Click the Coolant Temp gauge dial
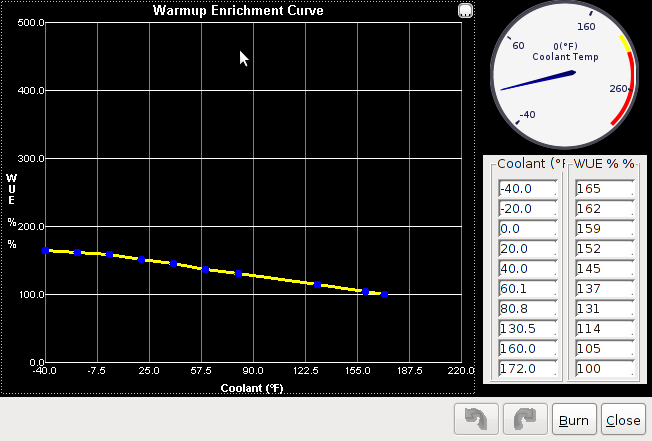This screenshot has width=652, height=441. [x=561, y=78]
